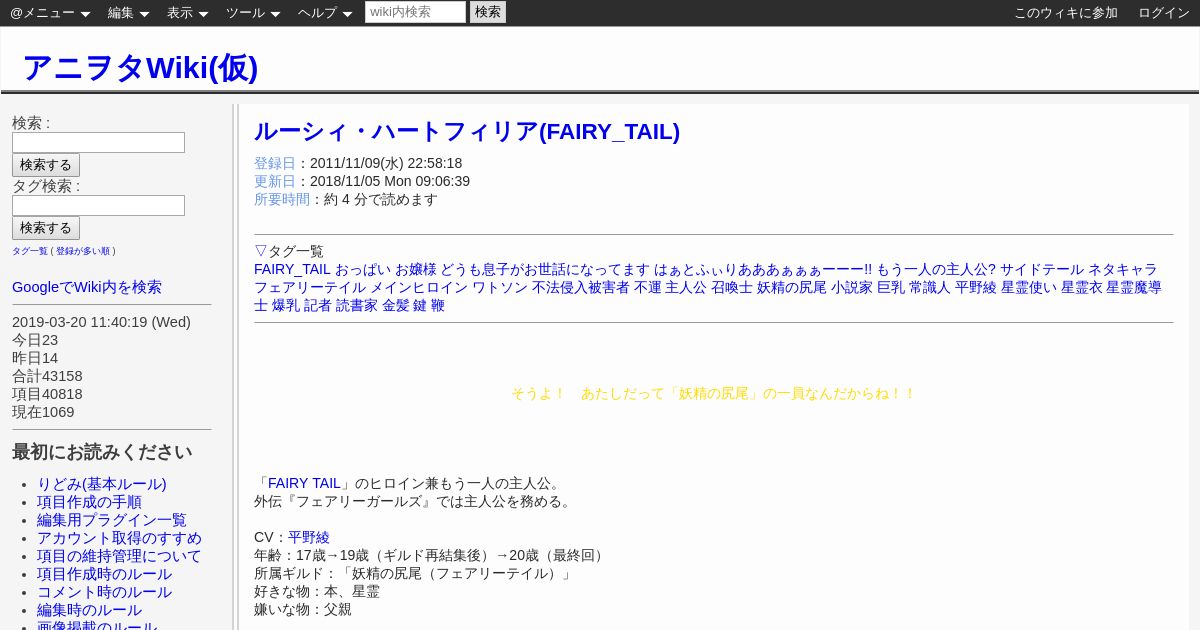Open the 編集 dropdown menu

coord(128,13)
